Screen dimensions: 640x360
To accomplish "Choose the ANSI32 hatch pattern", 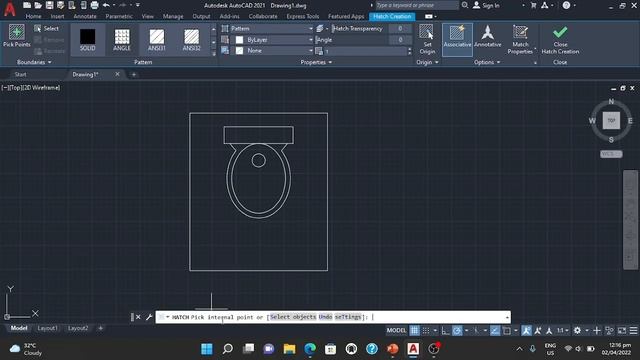I will [191, 40].
